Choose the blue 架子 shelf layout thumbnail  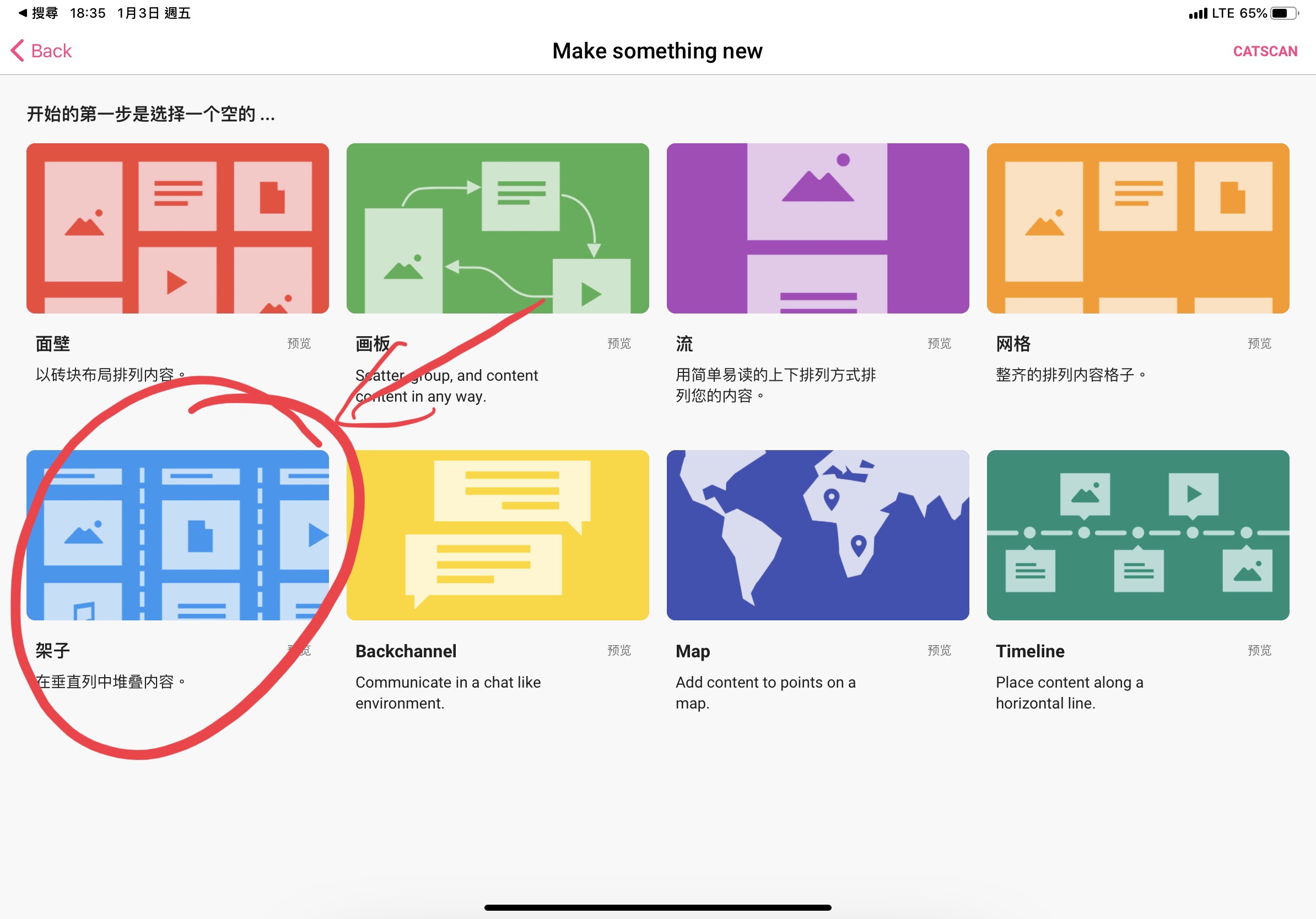tap(177, 534)
